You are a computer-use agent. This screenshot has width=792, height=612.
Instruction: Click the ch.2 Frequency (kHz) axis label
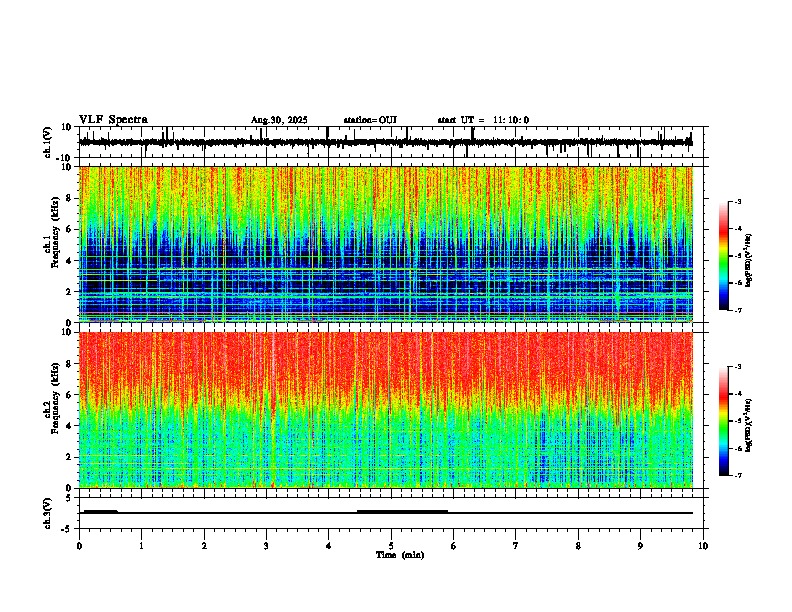point(52,398)
